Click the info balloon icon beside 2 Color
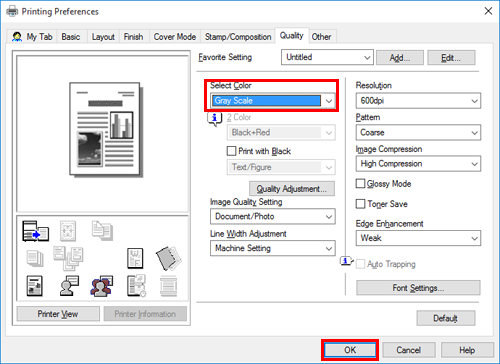This screenshot has width=500, height=364. pyautogui.click(x=215, y=119)
